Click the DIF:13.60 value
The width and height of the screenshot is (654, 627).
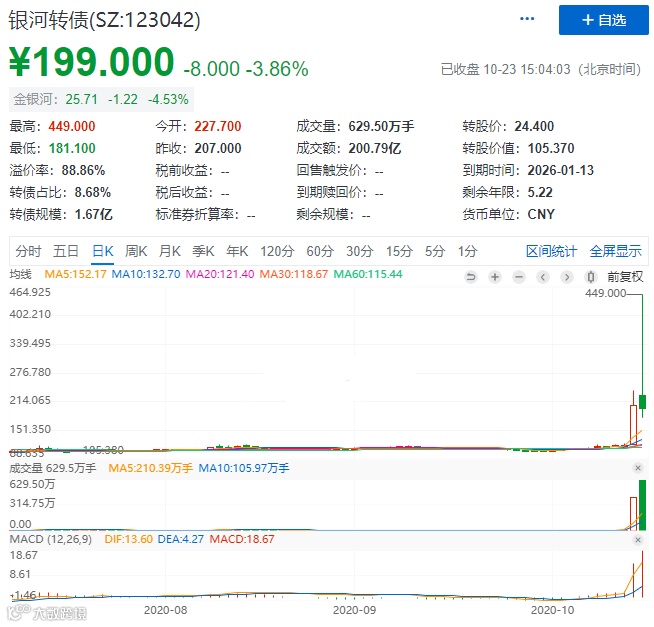128,539
